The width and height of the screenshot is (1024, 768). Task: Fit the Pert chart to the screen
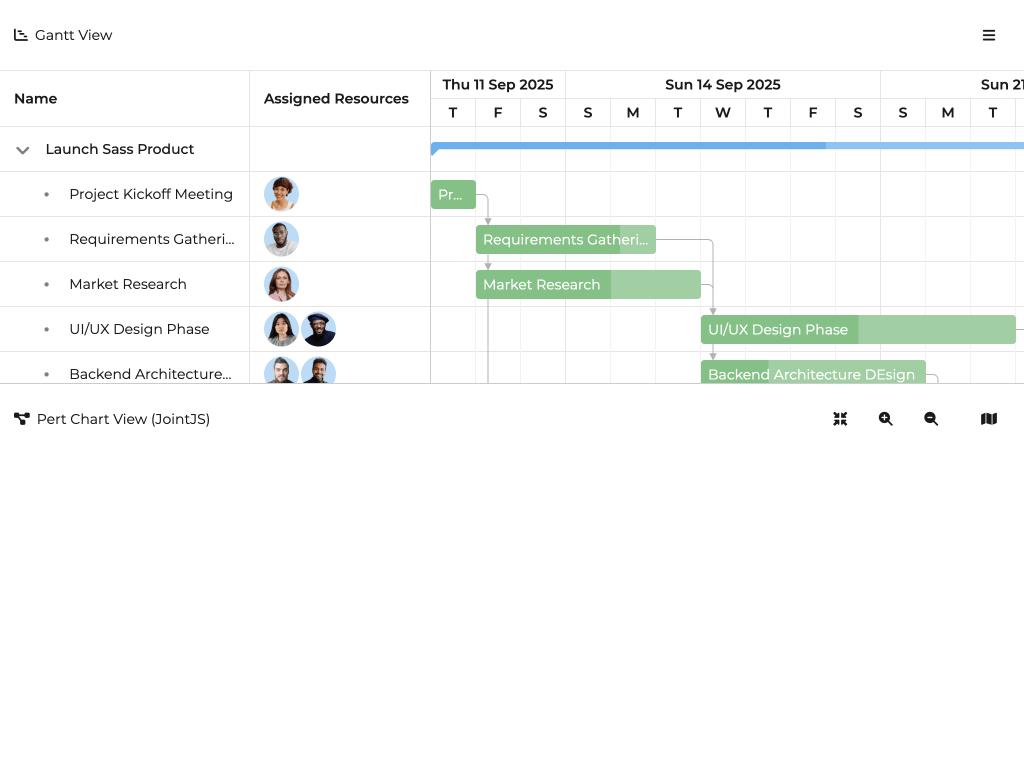point(840,419)
